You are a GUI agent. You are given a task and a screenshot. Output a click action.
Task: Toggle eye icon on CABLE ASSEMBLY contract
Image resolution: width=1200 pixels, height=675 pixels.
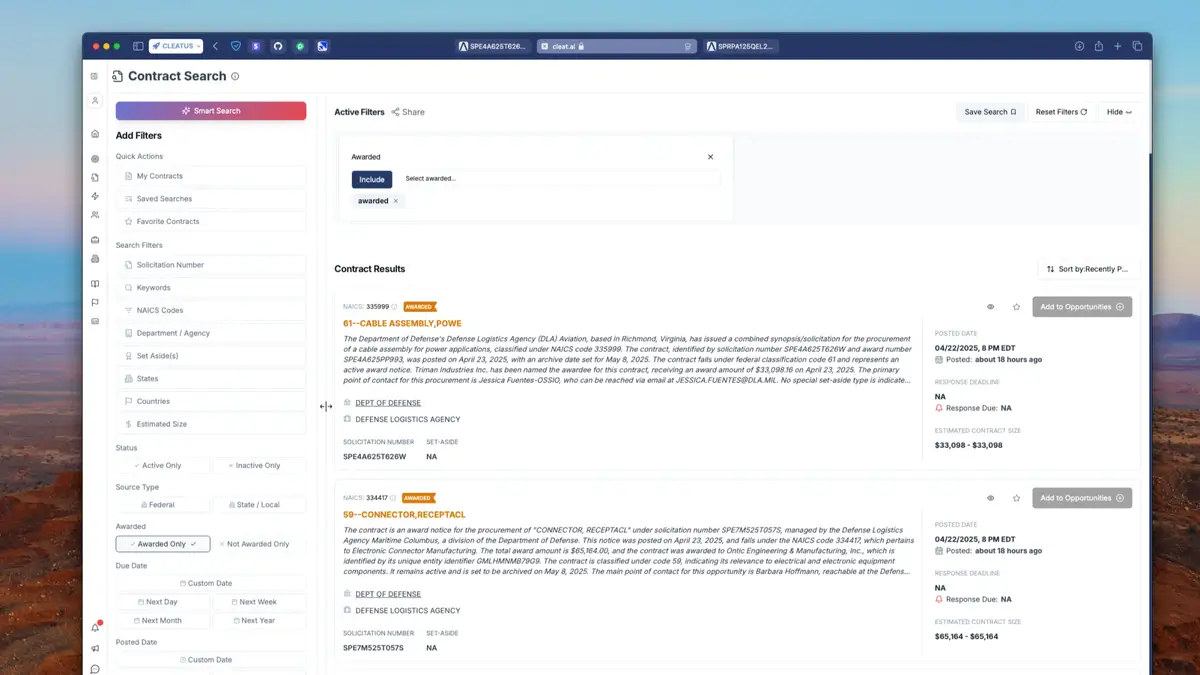(x=990, y=307)
